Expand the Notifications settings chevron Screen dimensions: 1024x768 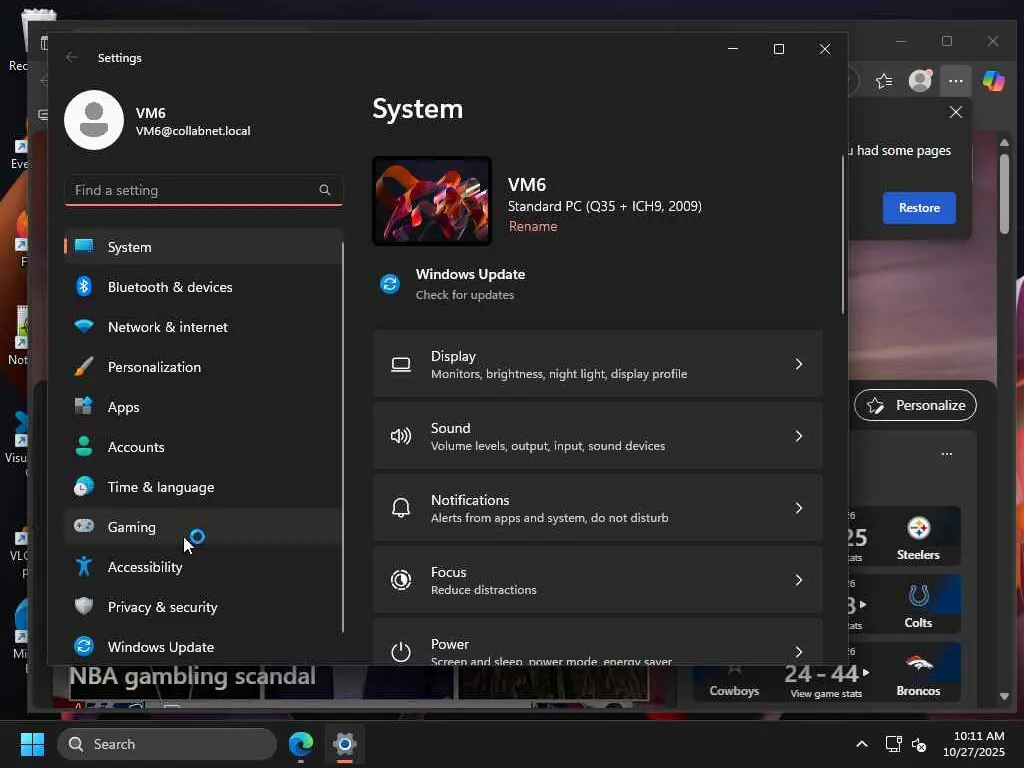799,508
